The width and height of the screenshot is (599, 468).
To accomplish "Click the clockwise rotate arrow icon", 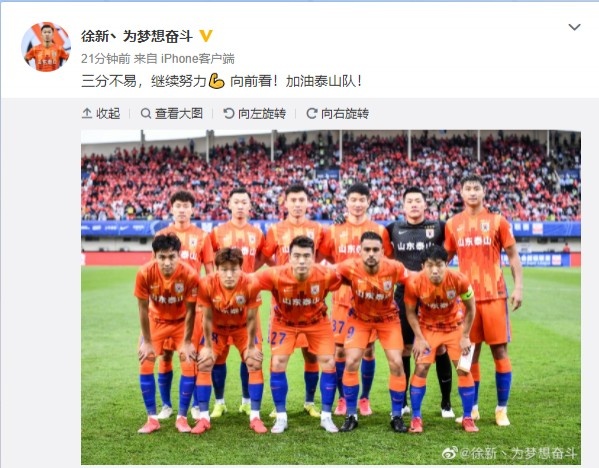I will [312, 113].
